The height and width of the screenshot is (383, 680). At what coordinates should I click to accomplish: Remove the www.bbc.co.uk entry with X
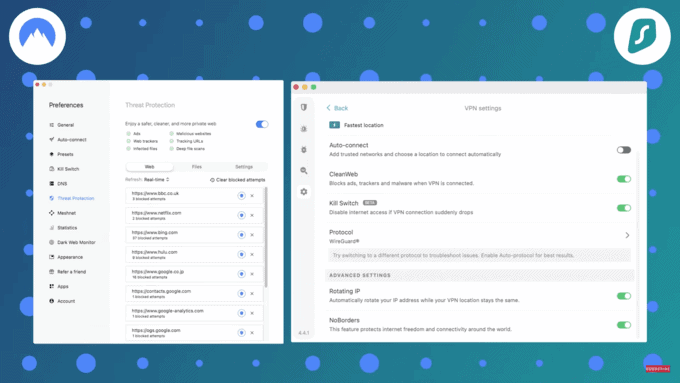coord(252,196)
